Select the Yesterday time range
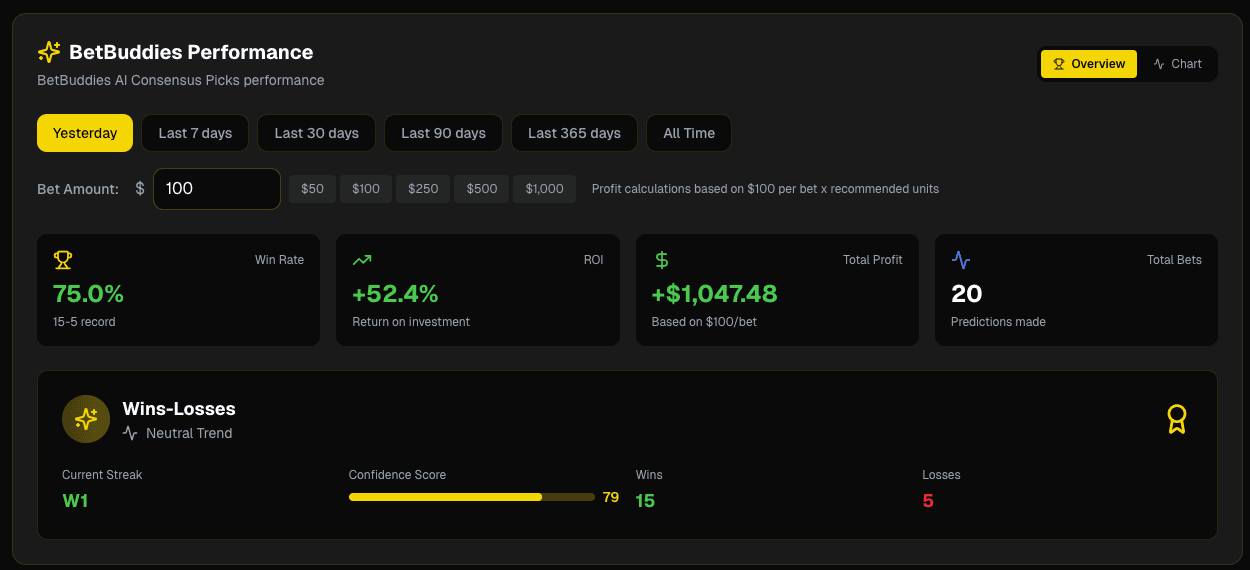1250x570 pixels. click(x=85, y=133)
